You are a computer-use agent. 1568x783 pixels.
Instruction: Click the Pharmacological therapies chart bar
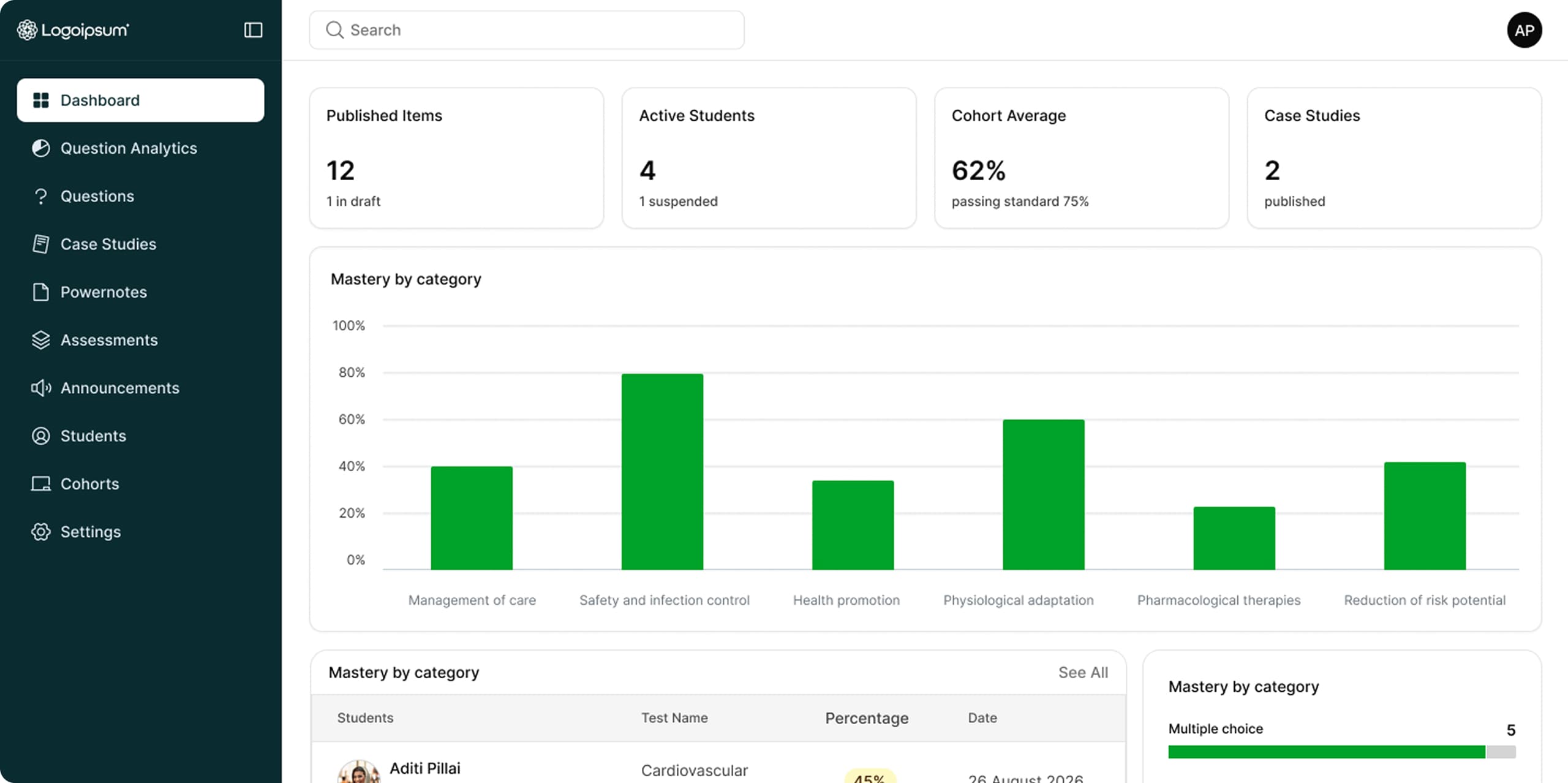click(1234, 538)
